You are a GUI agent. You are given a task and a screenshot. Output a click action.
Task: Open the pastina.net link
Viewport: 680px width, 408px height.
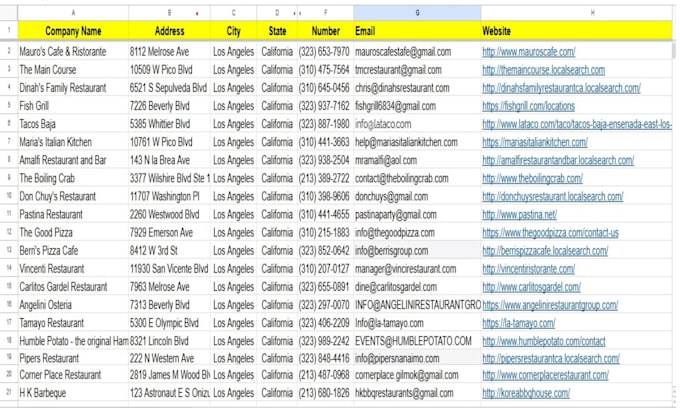pyautogui.click(x=520, y=215)
